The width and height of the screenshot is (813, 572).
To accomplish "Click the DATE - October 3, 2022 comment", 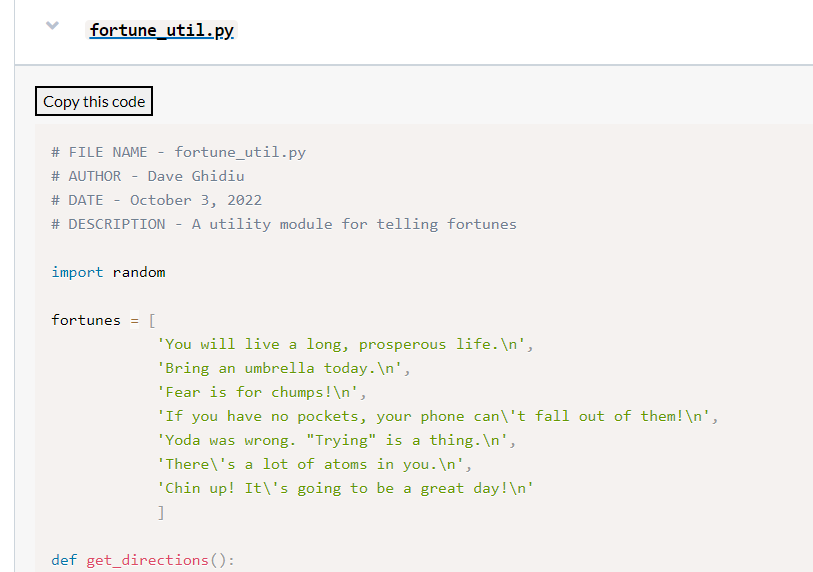I will pyautogui.click(x=157, y=200).
